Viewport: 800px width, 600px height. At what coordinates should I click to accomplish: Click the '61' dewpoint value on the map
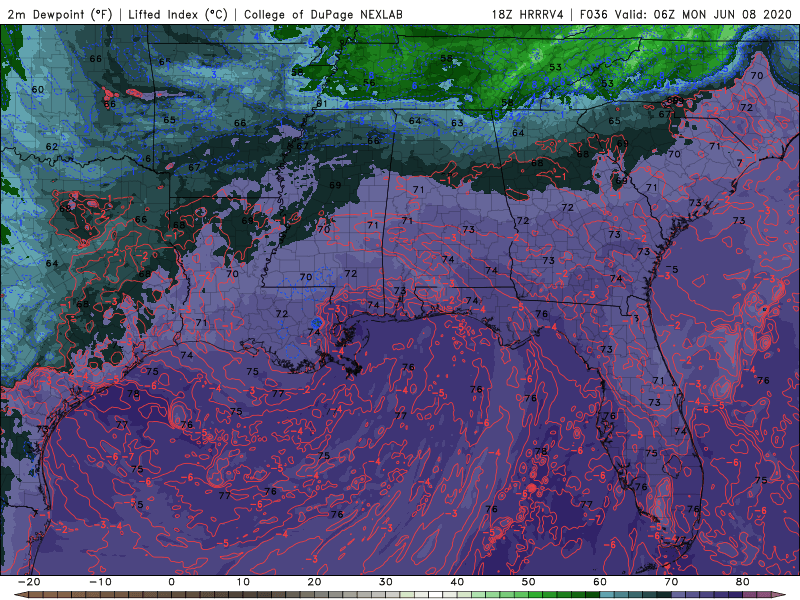click(x=321, y=104)
